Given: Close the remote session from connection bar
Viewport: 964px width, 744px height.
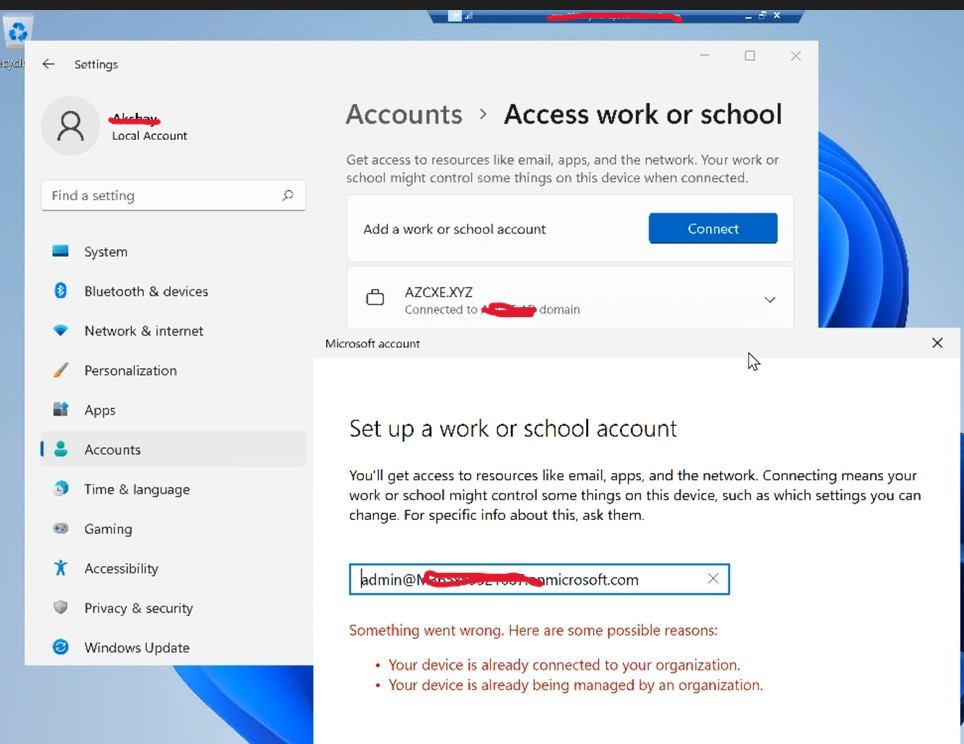Looking at the screenshot, I should [777, 15].
